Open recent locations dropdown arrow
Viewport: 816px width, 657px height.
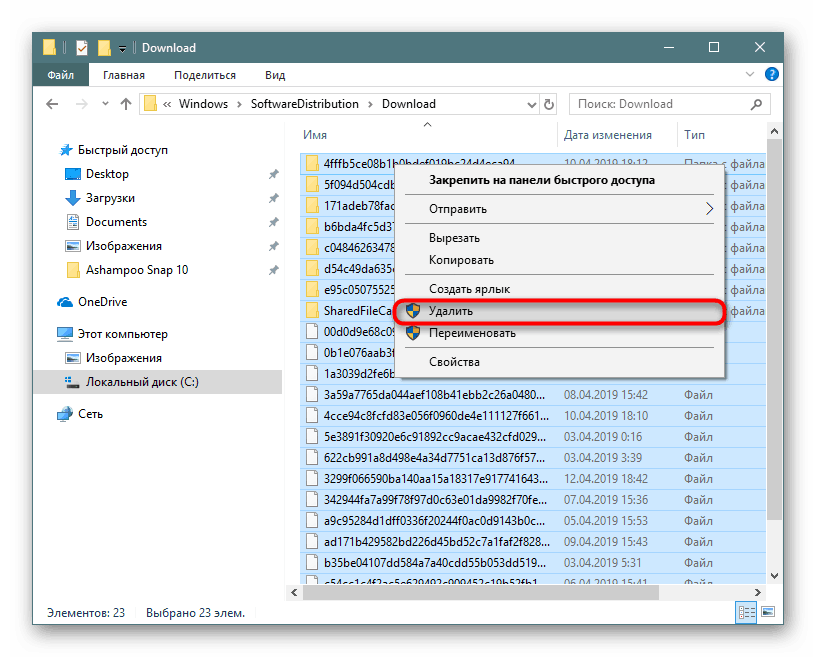(105, 104)
